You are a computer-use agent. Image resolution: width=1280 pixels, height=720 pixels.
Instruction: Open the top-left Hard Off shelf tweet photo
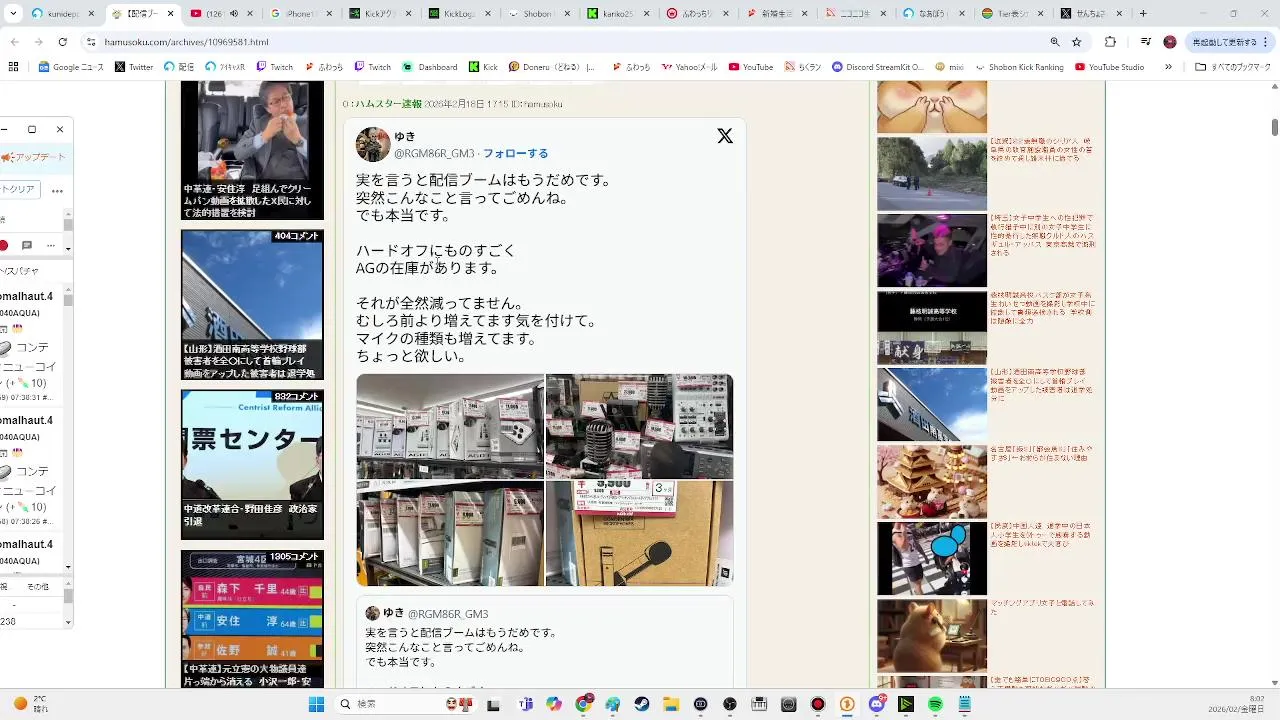tap(450, 426)
